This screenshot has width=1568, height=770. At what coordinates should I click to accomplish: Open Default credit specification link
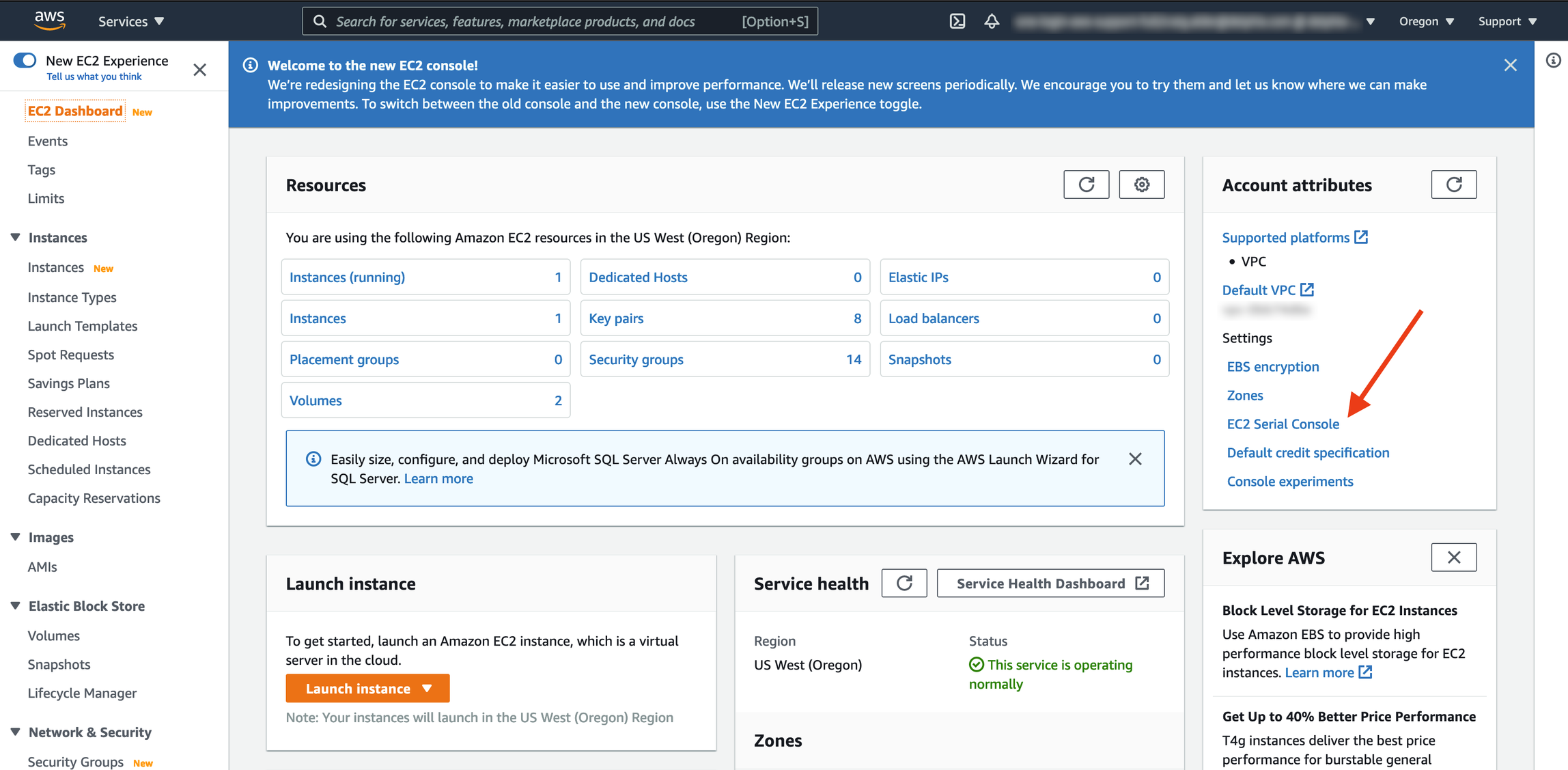[x=1308, y=452]
